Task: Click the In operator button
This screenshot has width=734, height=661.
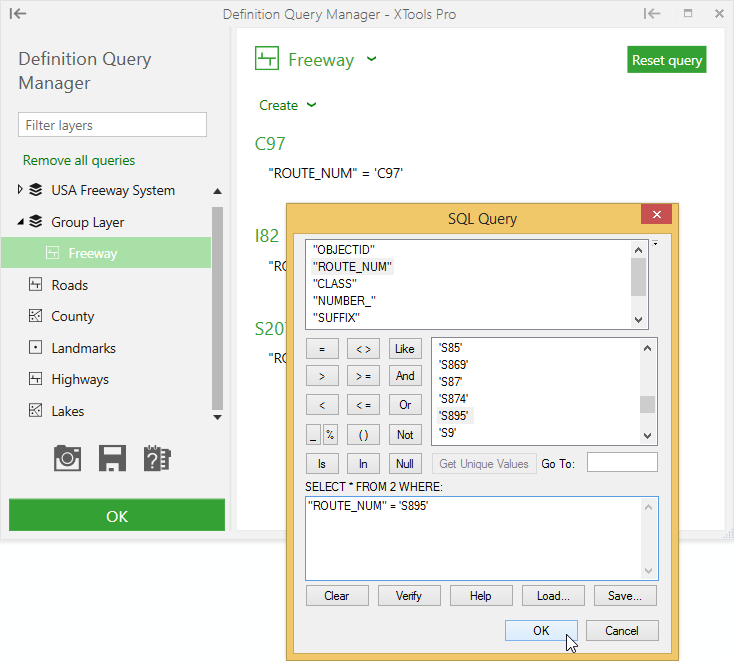Action: click(x=363, y=463)
